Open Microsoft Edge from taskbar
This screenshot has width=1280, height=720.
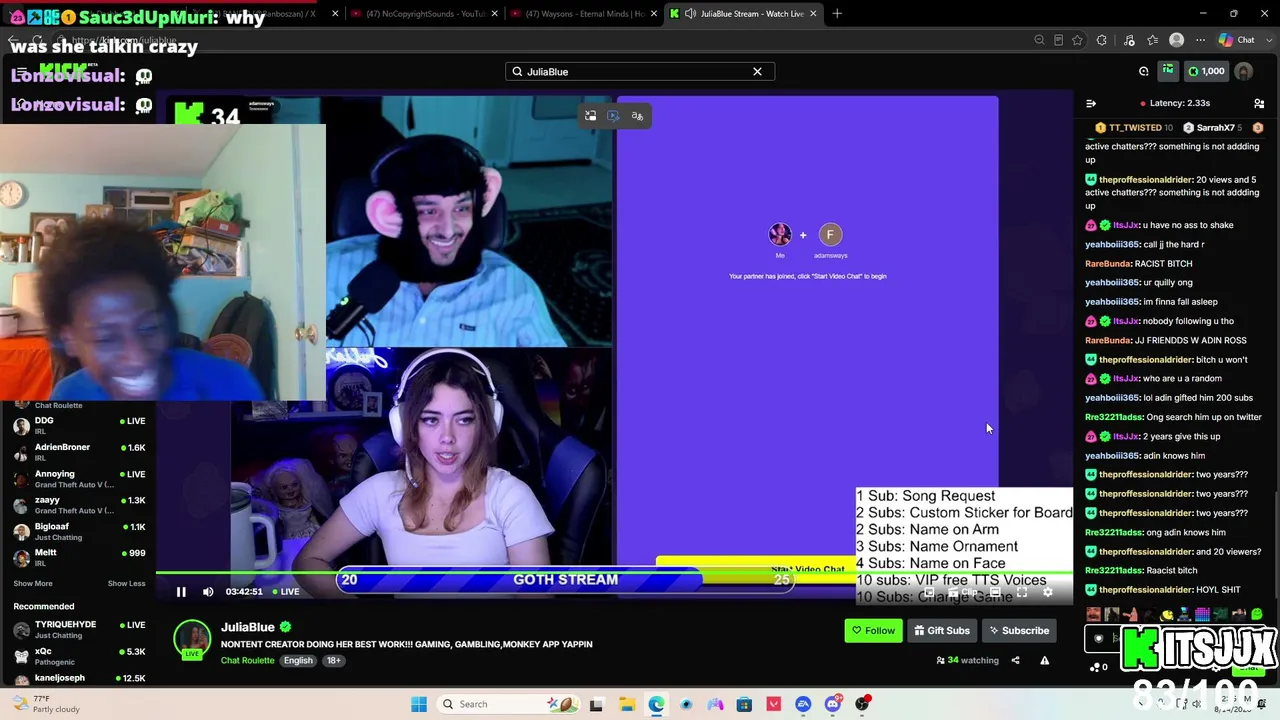(x=656, y=704)
